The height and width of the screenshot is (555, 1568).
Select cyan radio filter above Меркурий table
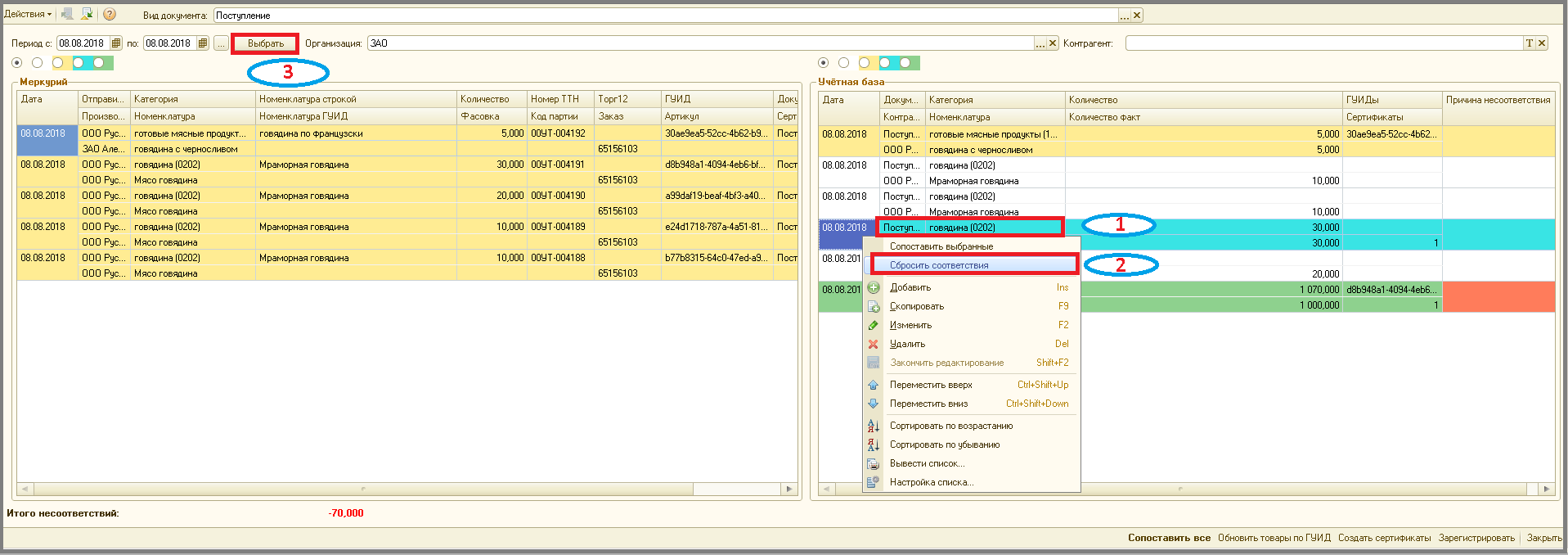point(79,63)
